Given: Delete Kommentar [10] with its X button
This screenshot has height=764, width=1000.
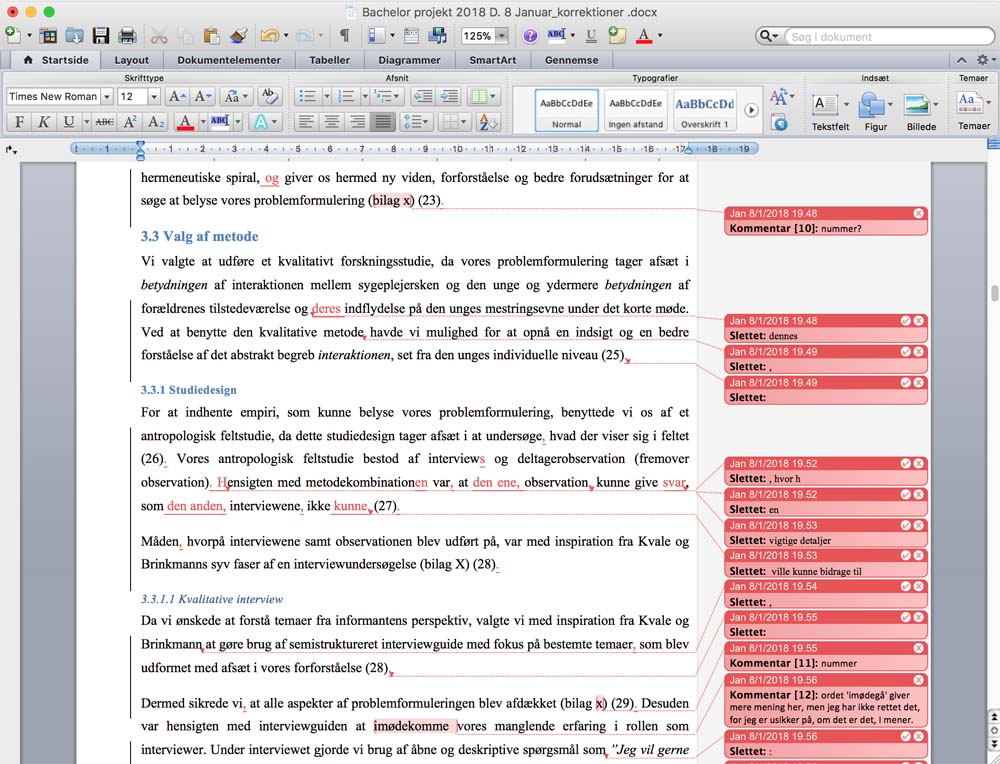Looking at the screenshot, I should coord(918,214).
